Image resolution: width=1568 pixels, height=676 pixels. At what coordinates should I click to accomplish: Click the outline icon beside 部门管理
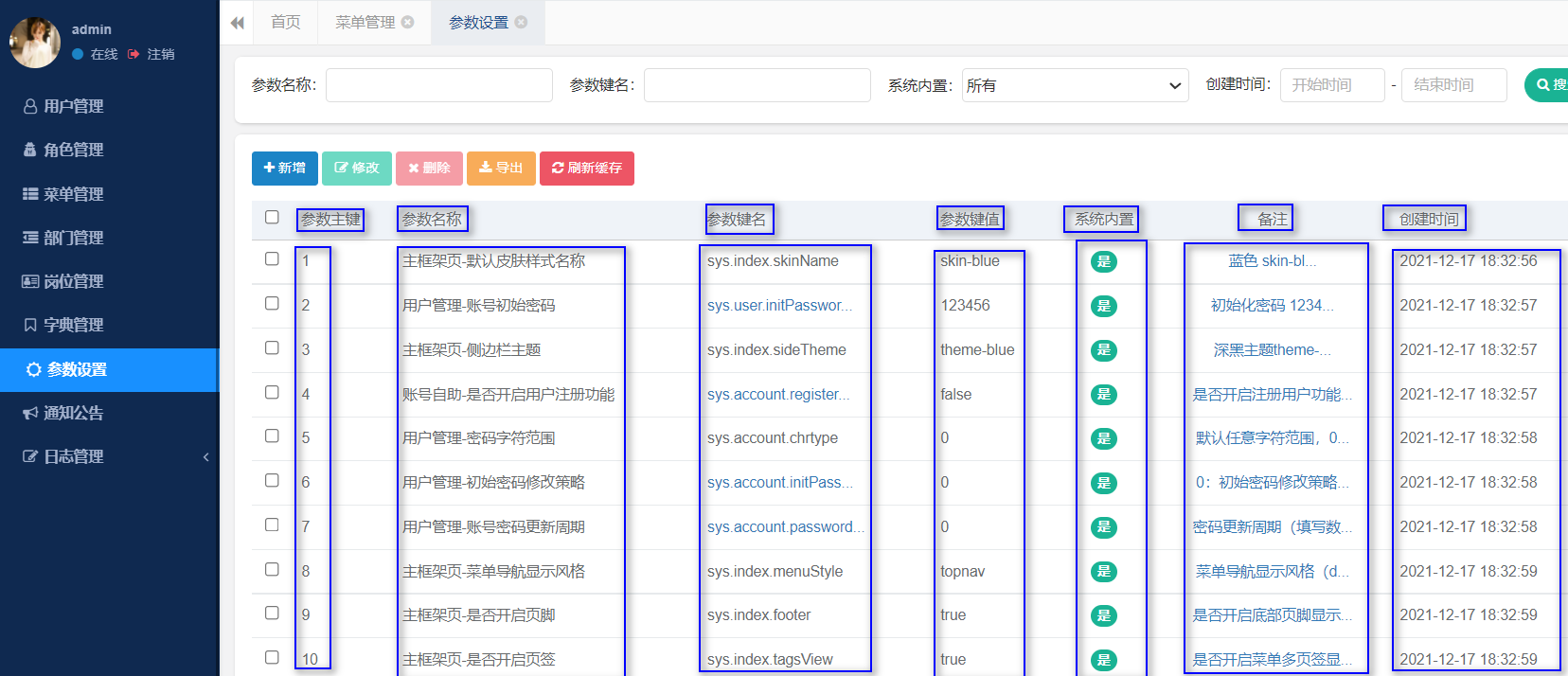pyautogui.click(x=30, y=238)
